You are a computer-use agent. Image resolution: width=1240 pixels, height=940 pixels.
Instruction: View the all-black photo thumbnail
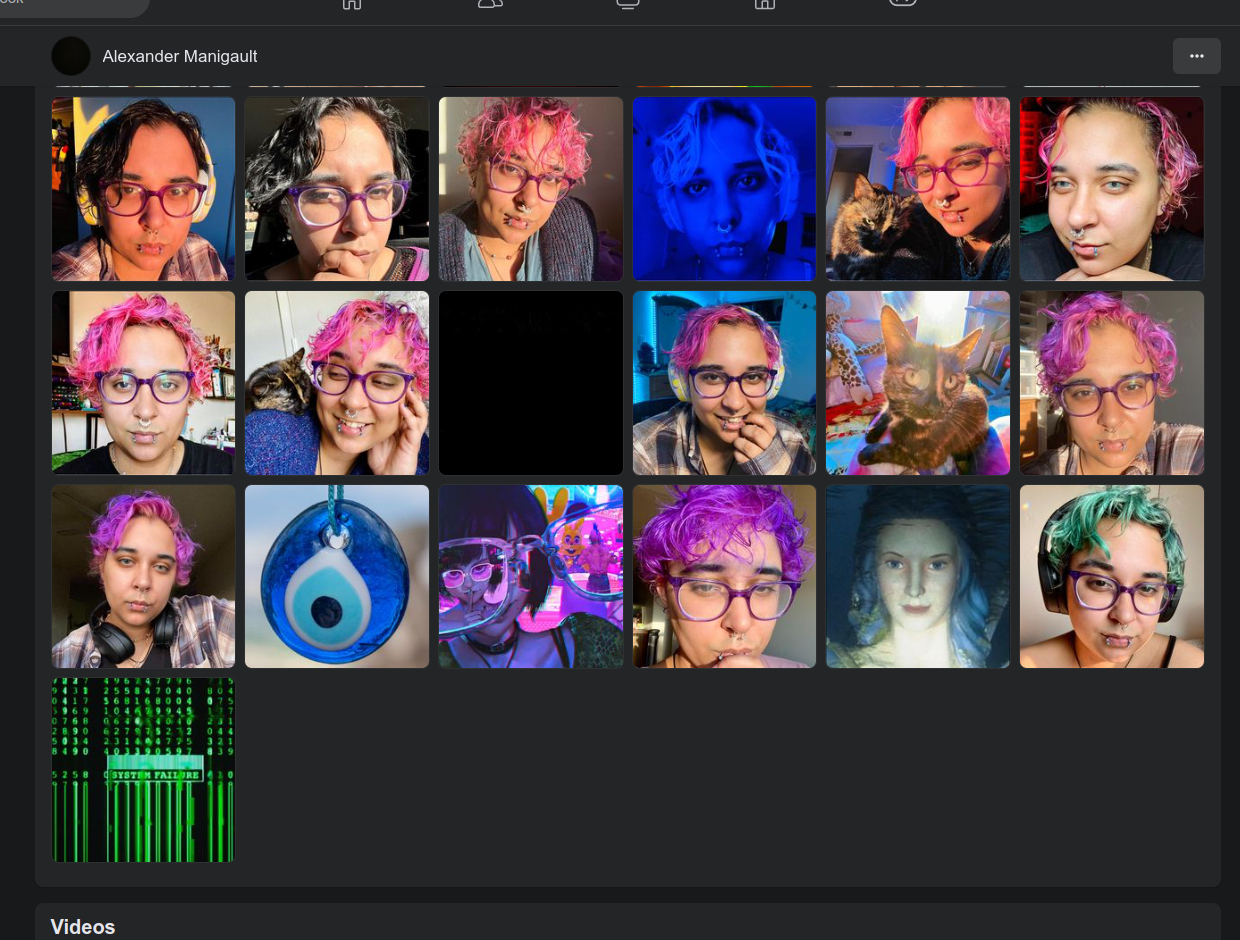531,383
